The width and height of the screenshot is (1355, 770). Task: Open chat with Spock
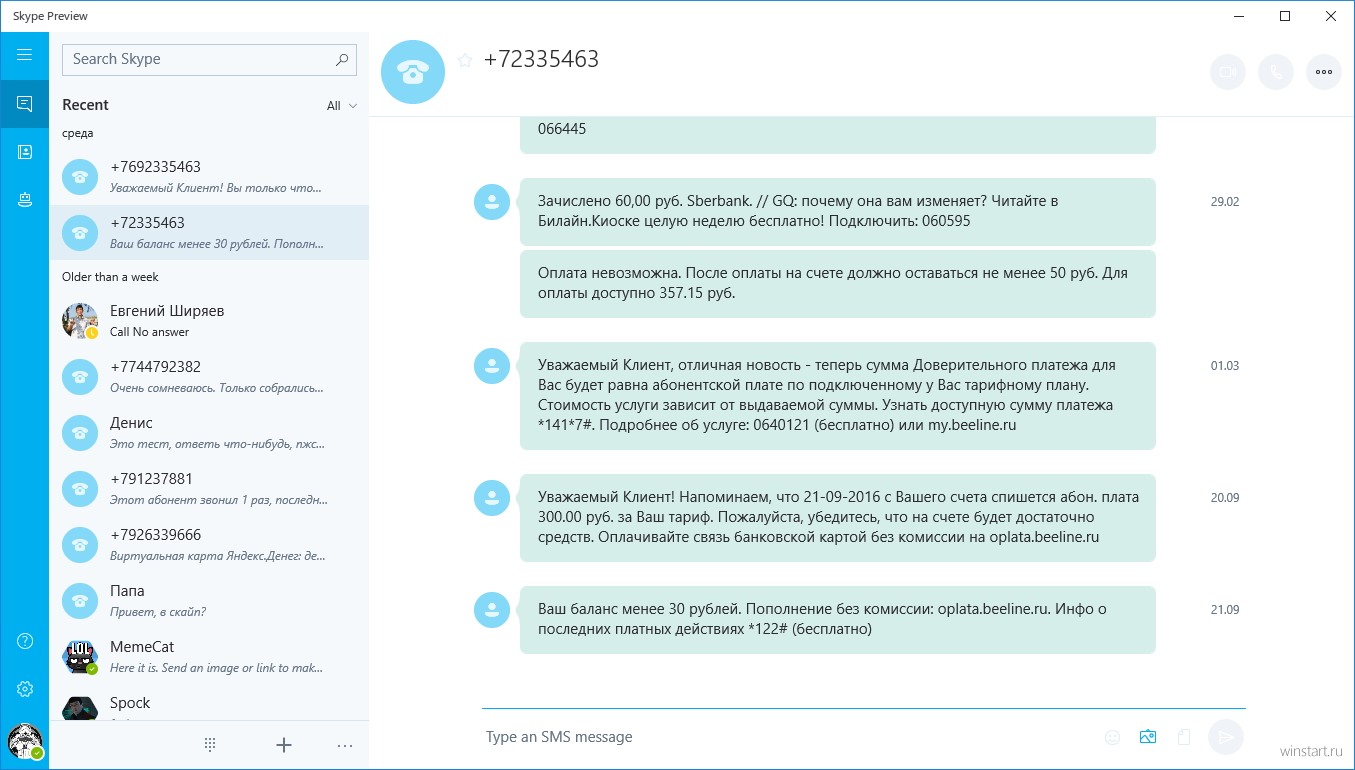coord(209,704)
